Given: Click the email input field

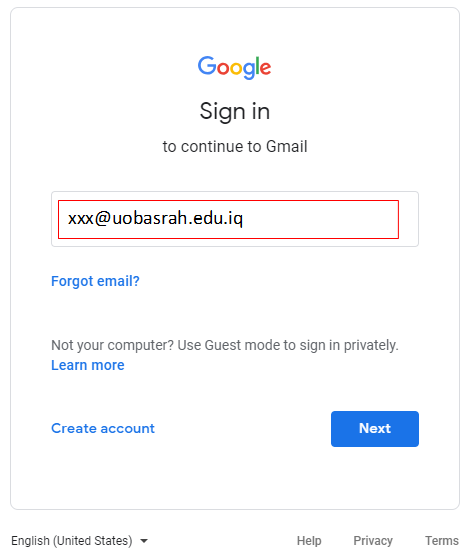Looking at the screenshot, I should [235, 219].
